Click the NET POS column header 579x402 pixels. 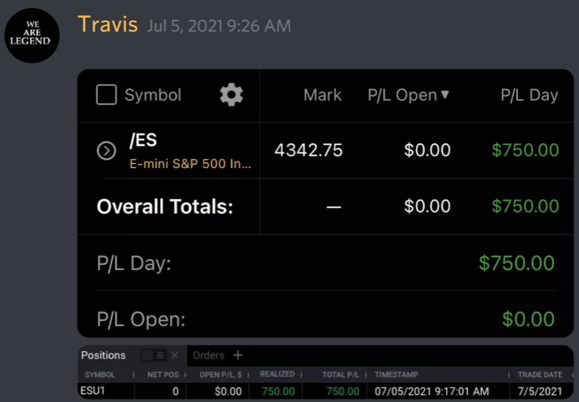click(x=163, y=375)
